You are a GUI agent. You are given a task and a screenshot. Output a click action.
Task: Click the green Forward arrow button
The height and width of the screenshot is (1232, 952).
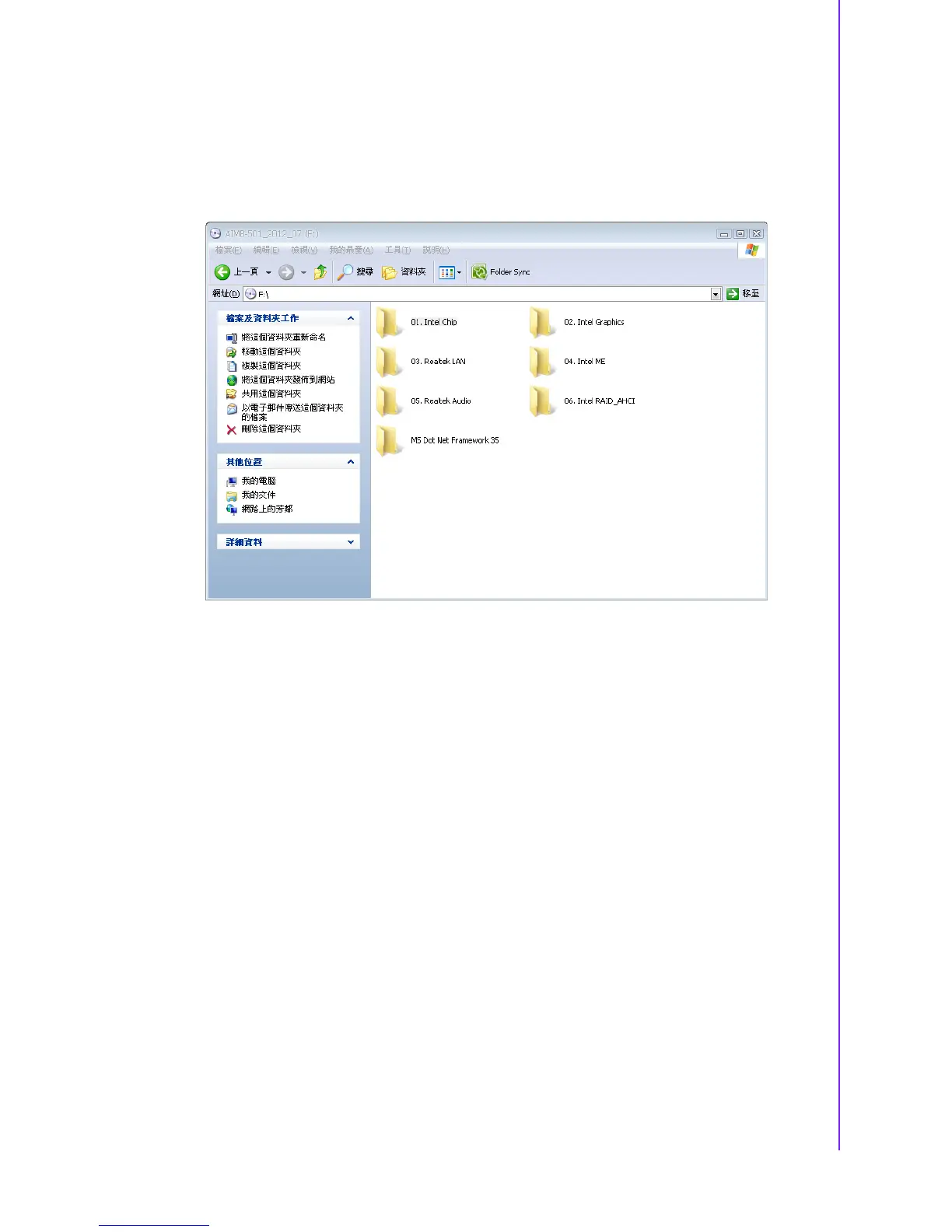(x=286, y=272)
